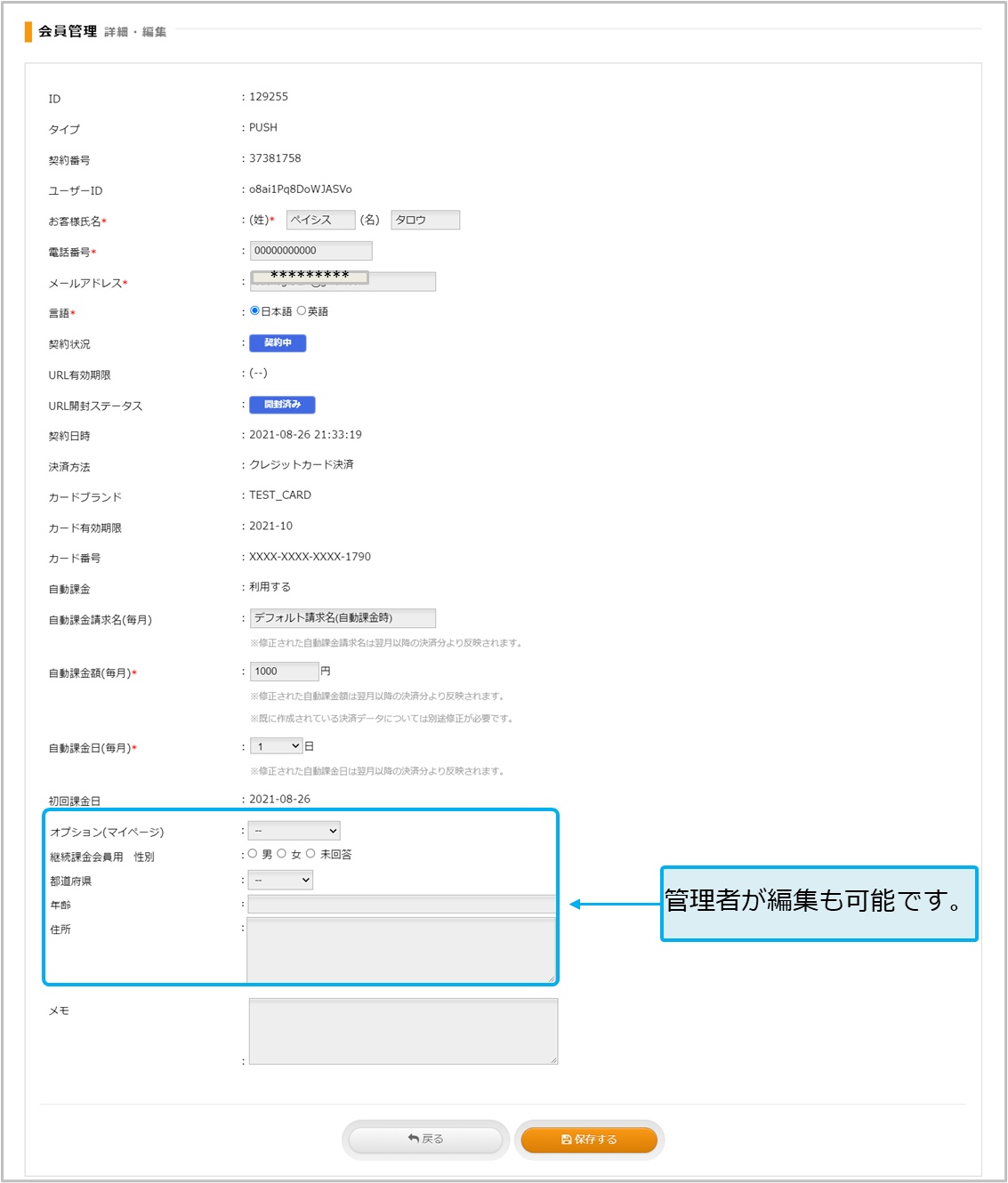Click the 姓 last name field

tap(320, 220)
